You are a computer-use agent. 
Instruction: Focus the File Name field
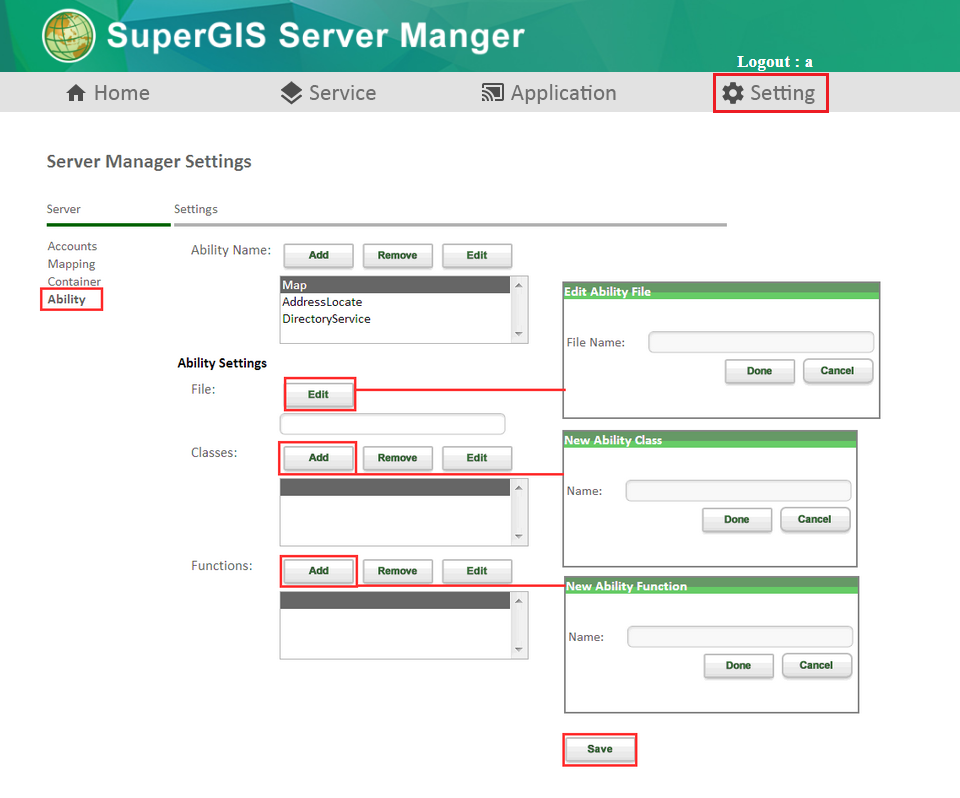pos(761,342)
